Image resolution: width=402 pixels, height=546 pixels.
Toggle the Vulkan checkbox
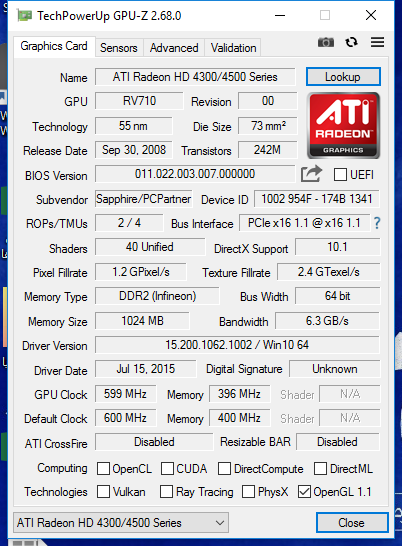tap(103, 492)
